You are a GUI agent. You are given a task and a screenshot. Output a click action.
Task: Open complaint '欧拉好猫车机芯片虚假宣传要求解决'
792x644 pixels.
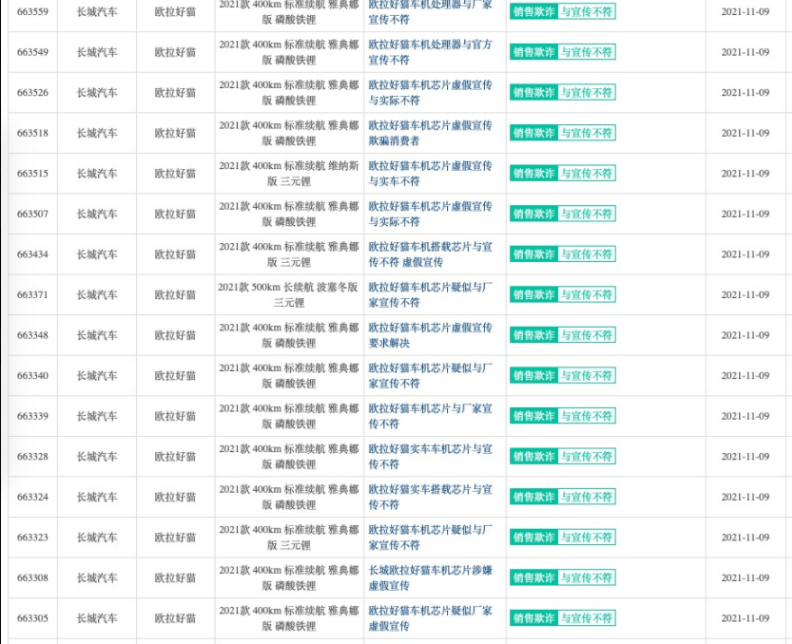[430, 335]
